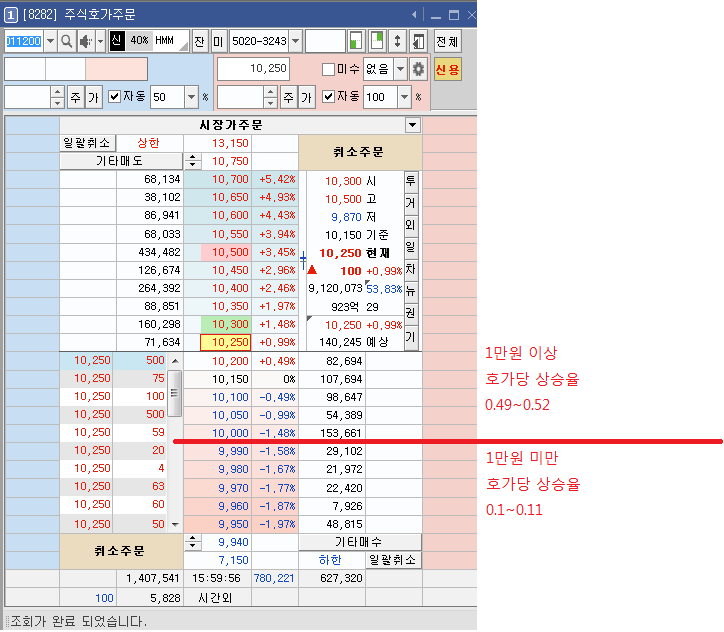
Task: Open the 없음 dropdown
Action: tap(401, 69)
